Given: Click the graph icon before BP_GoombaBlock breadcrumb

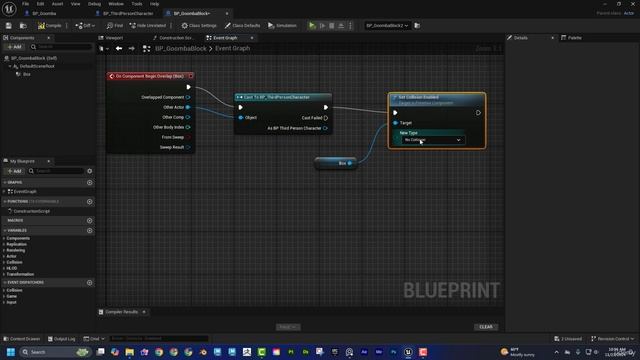Looking at the screenshot, I should click(147, 49).
